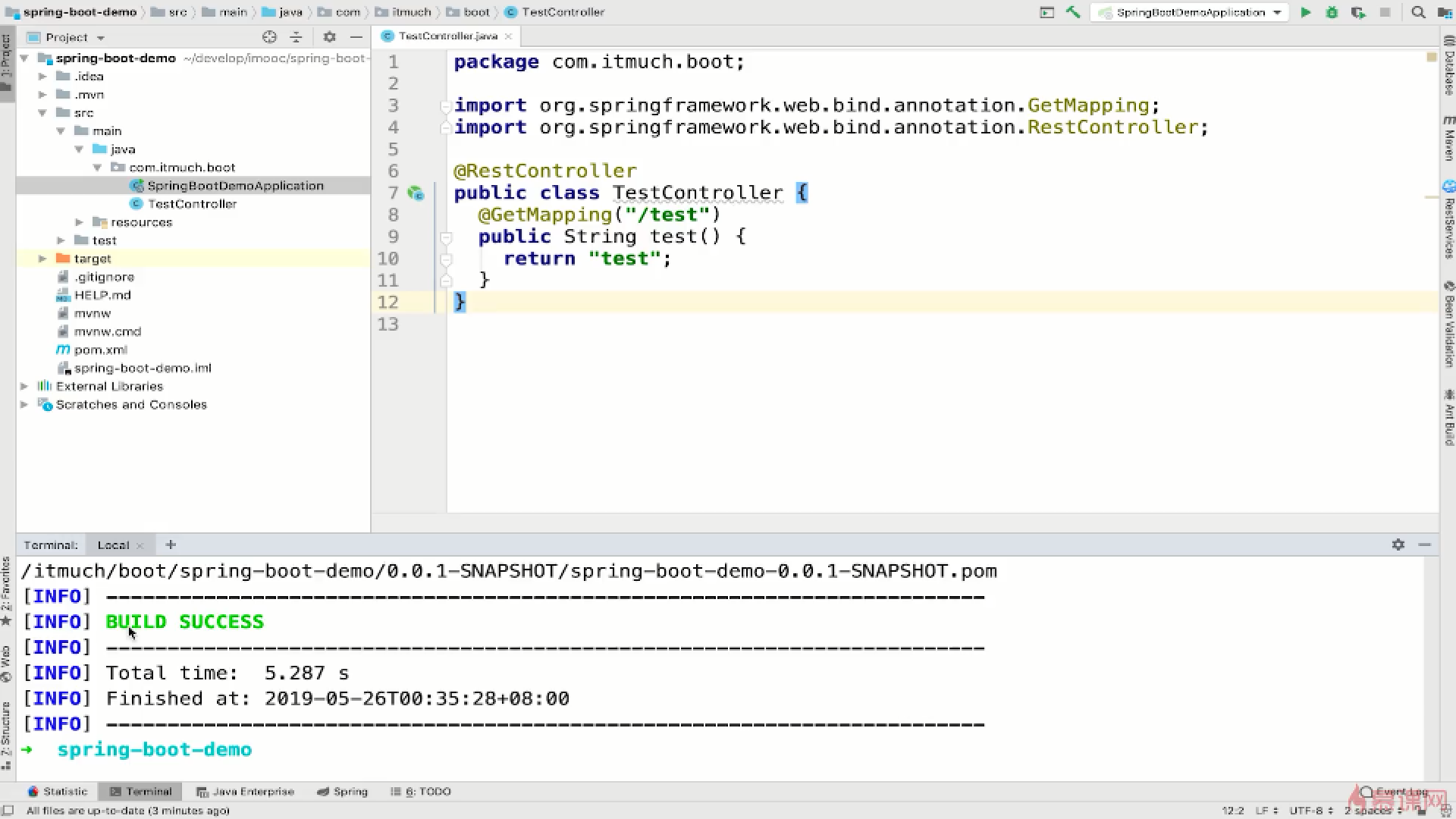
Task: Open the Structure side tab
Action: [x=6, y=736]
